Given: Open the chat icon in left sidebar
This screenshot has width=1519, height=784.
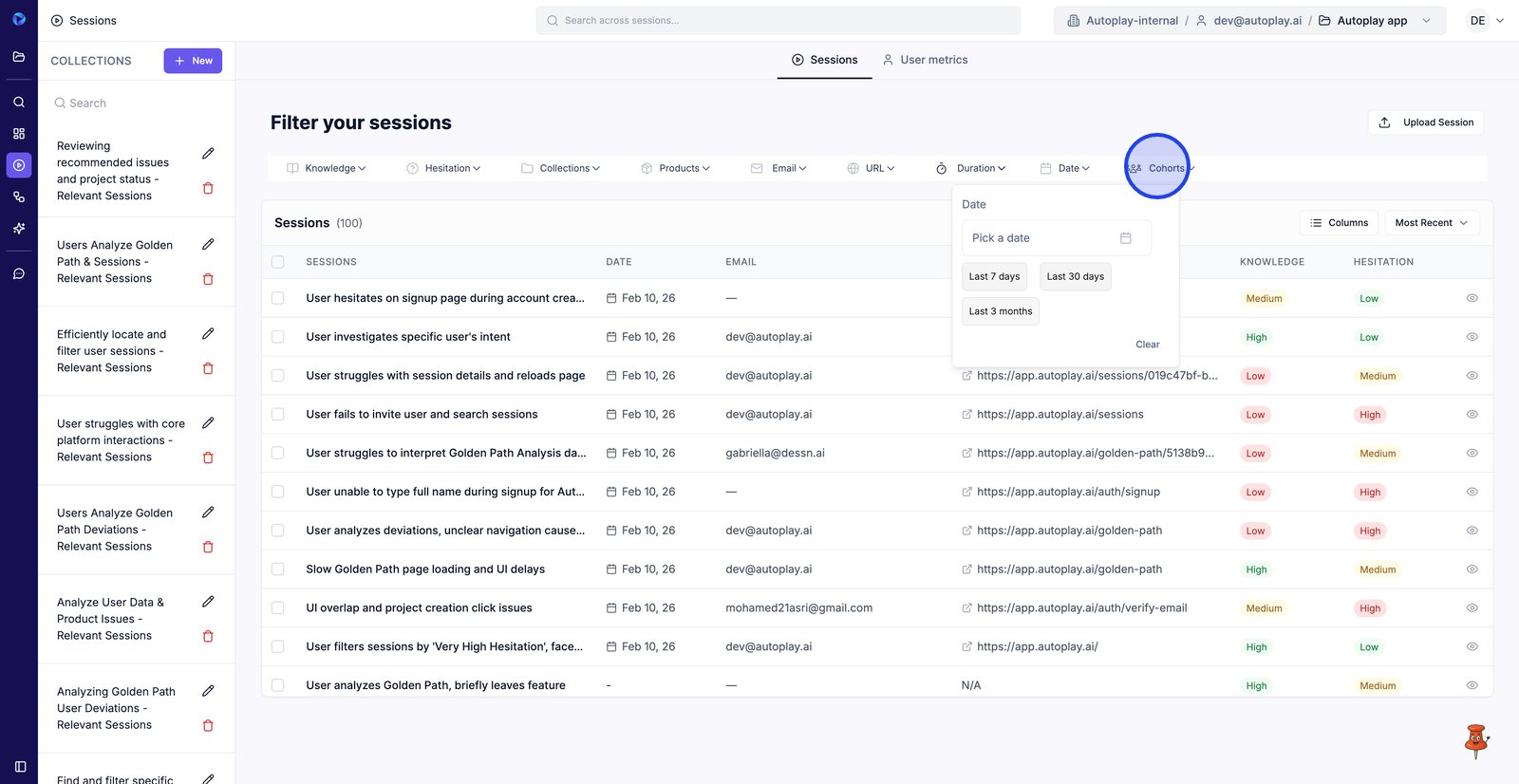Looking at the screenshot, I should point(19,273).
